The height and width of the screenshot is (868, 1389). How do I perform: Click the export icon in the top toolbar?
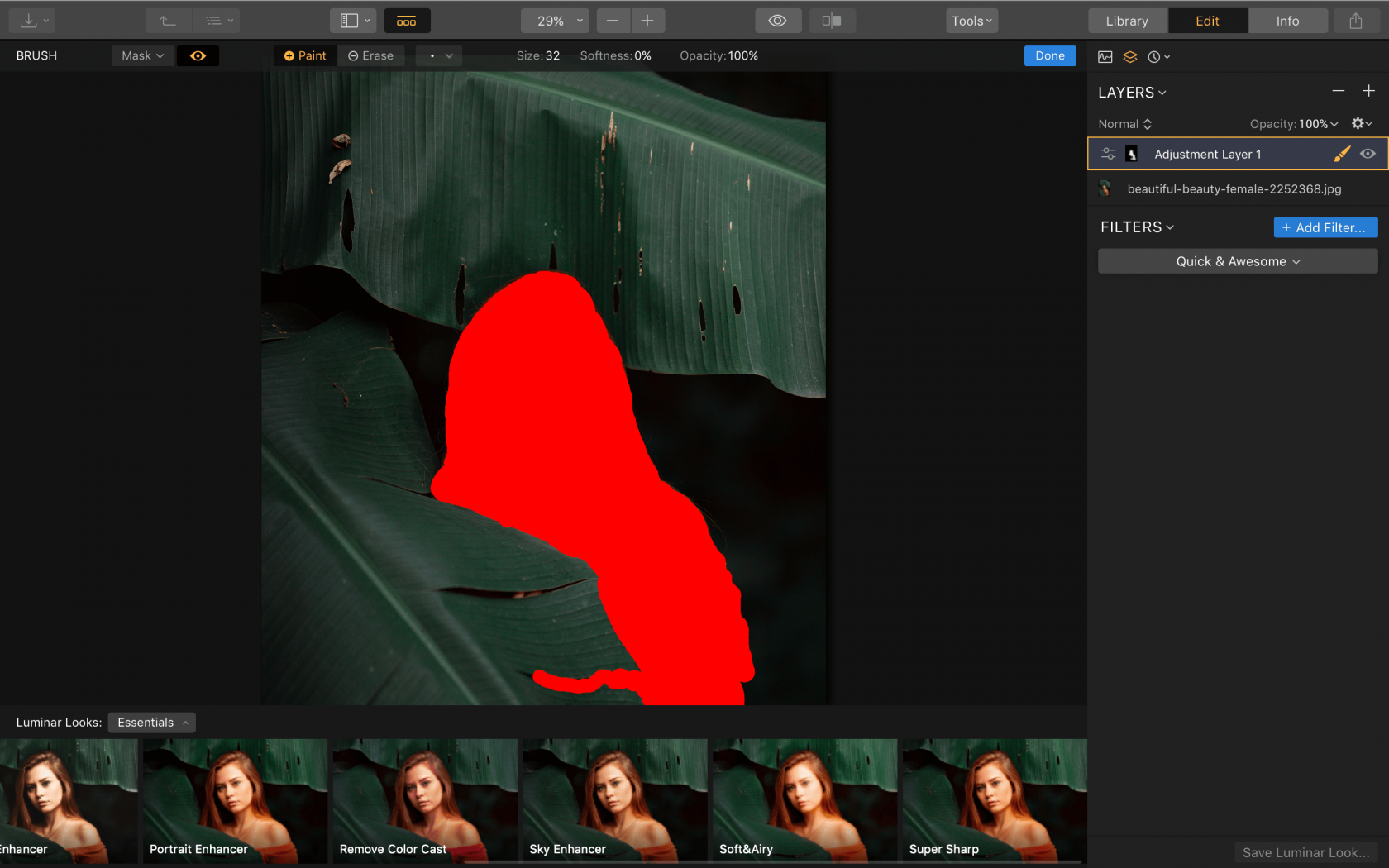[1354, 20]
